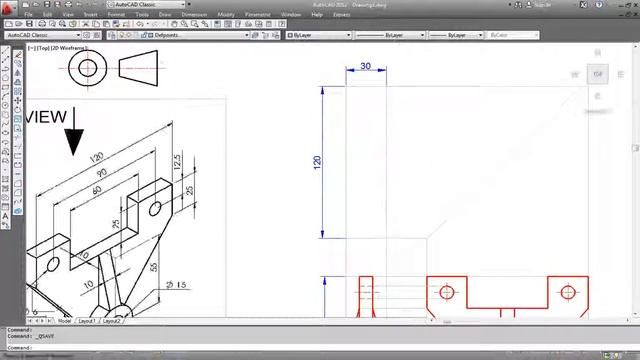Open the AutoCAD application menu button
The width and height of the screenshot is (640, 360).
[x=7, y=7]
